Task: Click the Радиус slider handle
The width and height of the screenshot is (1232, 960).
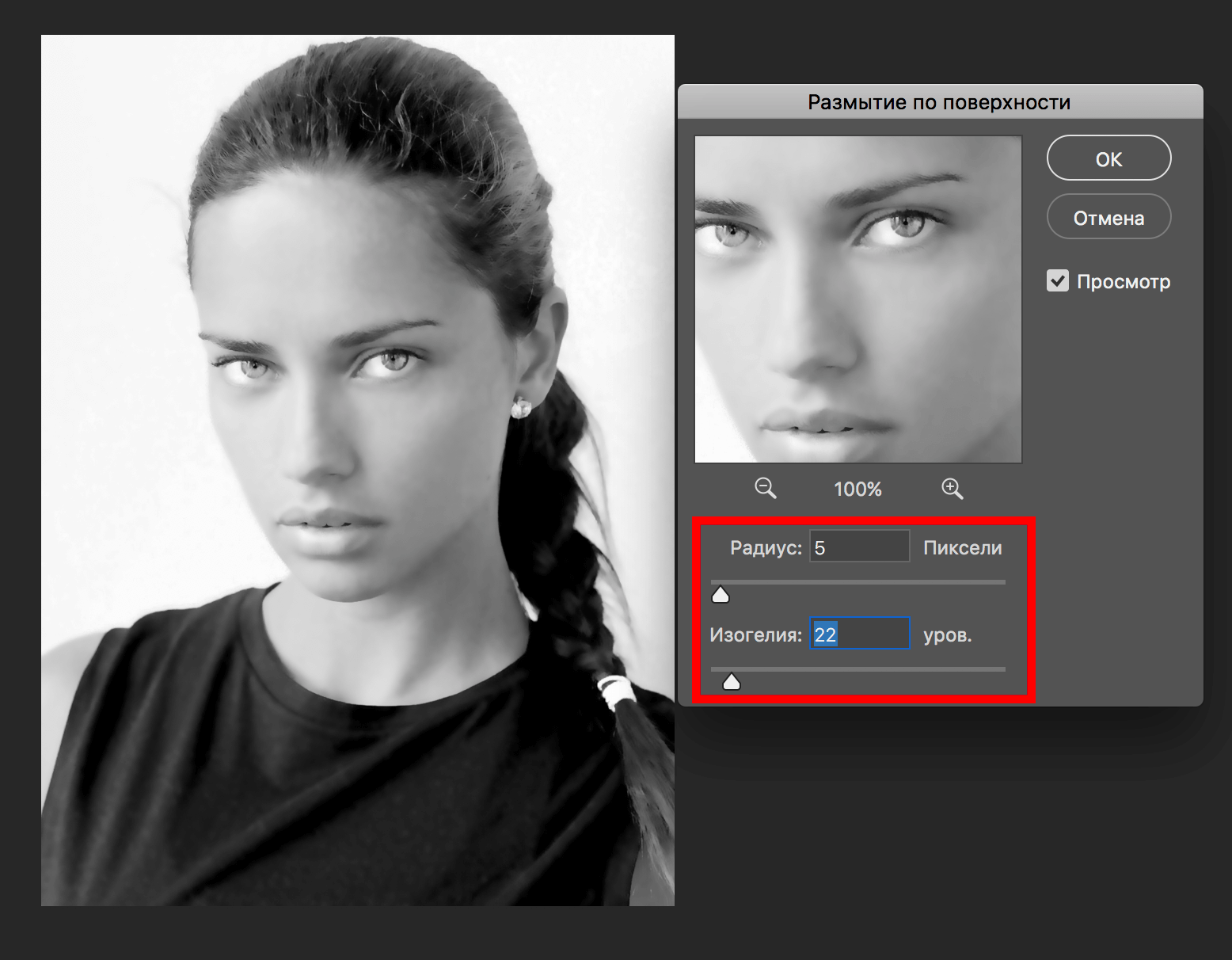Action: pos(721,595)
